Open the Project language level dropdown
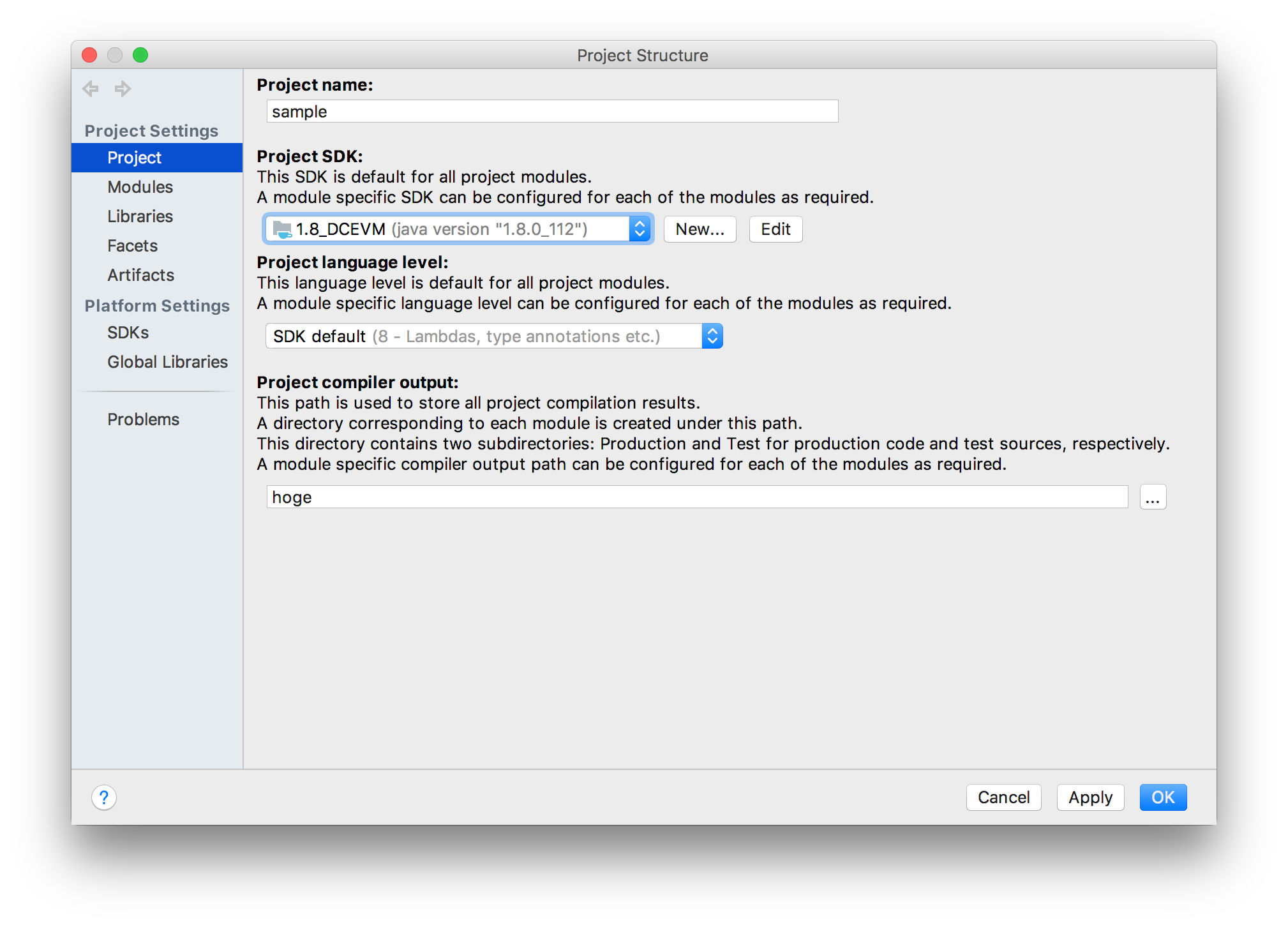 click(x=713, y=335)
